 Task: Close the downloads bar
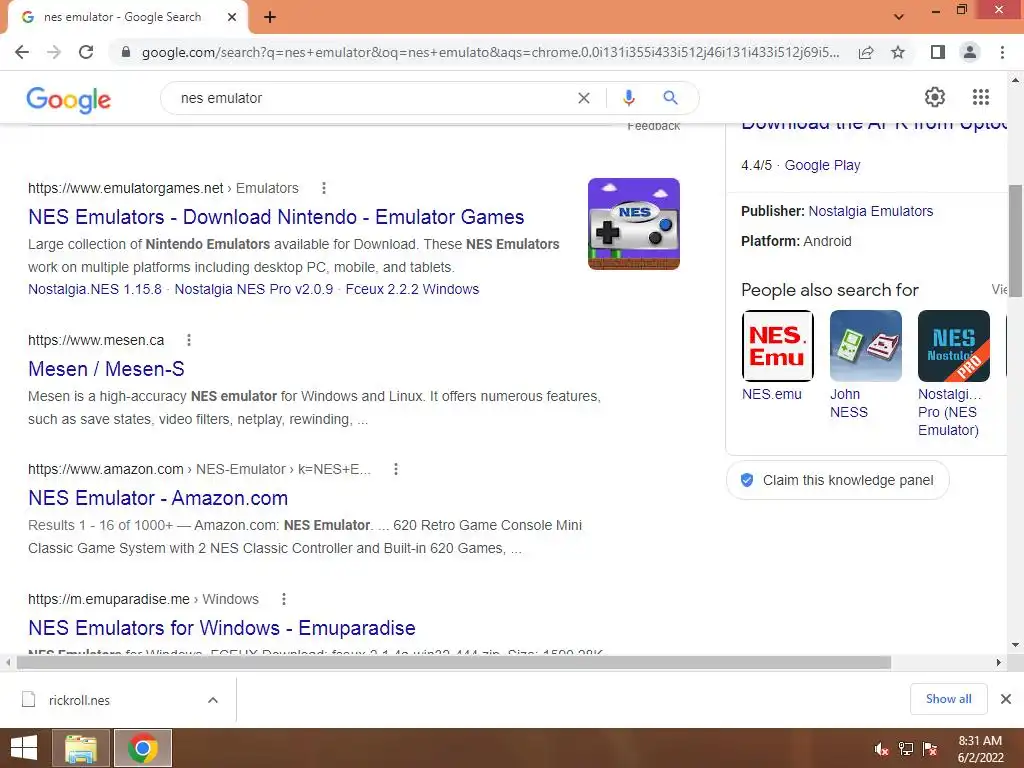(1006, 699)
